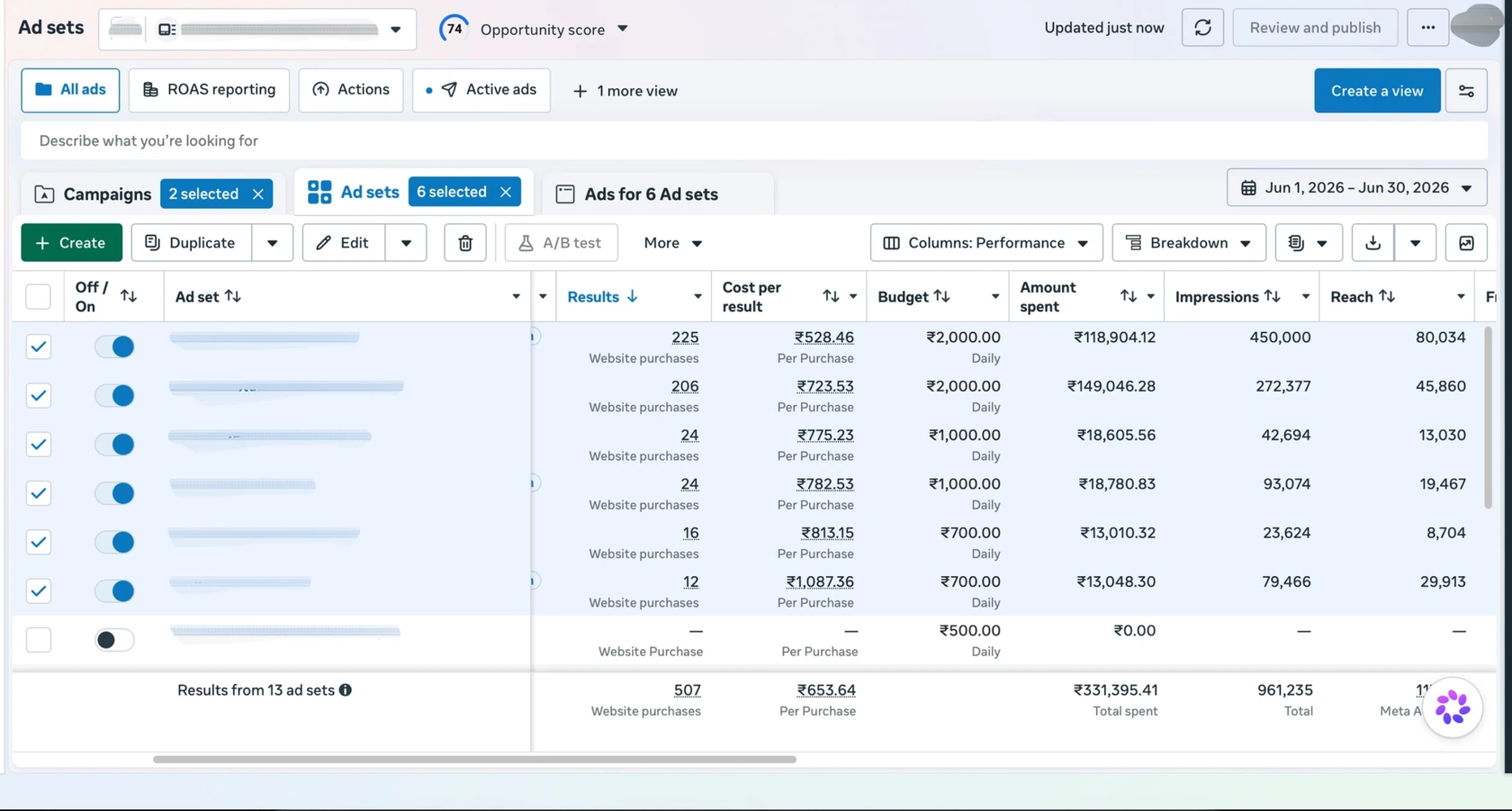The width and height of the screenshot is (1512, 811).
Task: Clear the 6 selected ad sets filter
Action: [506, 192]
